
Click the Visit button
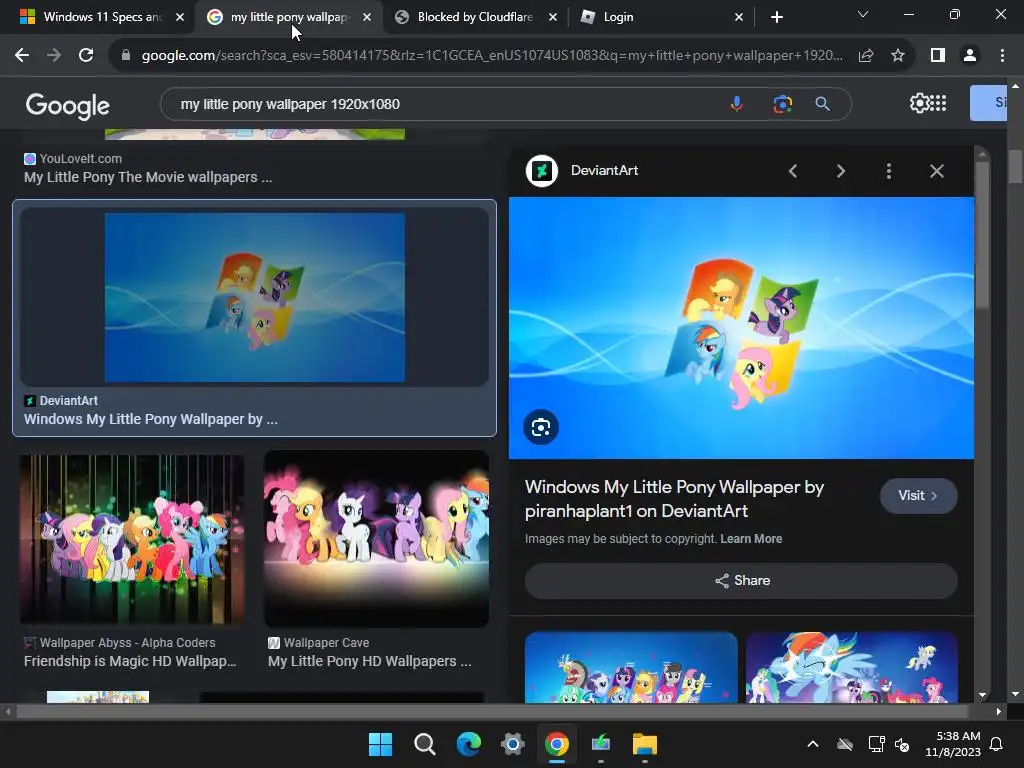pos(918,496)
